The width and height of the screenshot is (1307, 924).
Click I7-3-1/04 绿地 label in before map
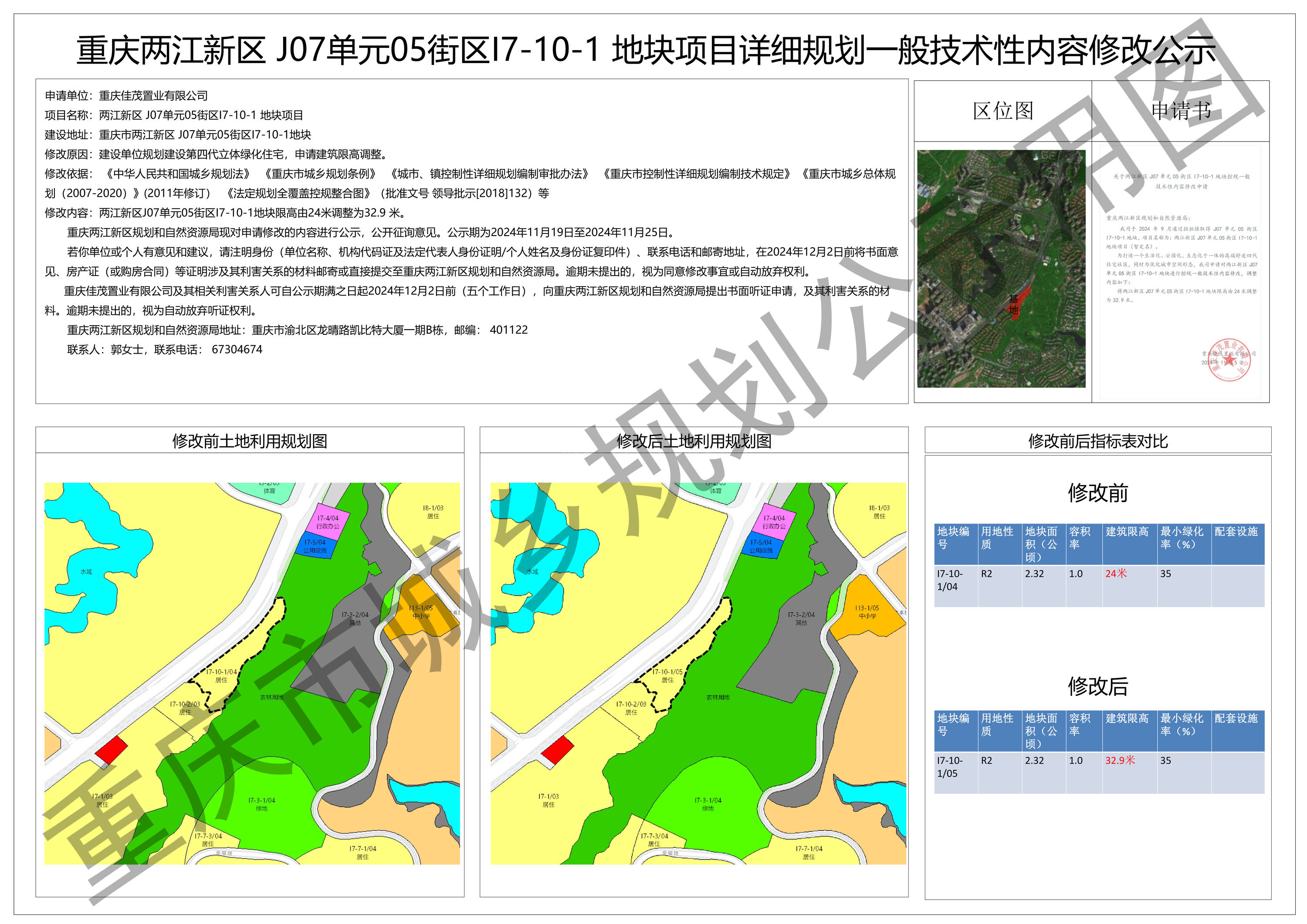(262, 804)
